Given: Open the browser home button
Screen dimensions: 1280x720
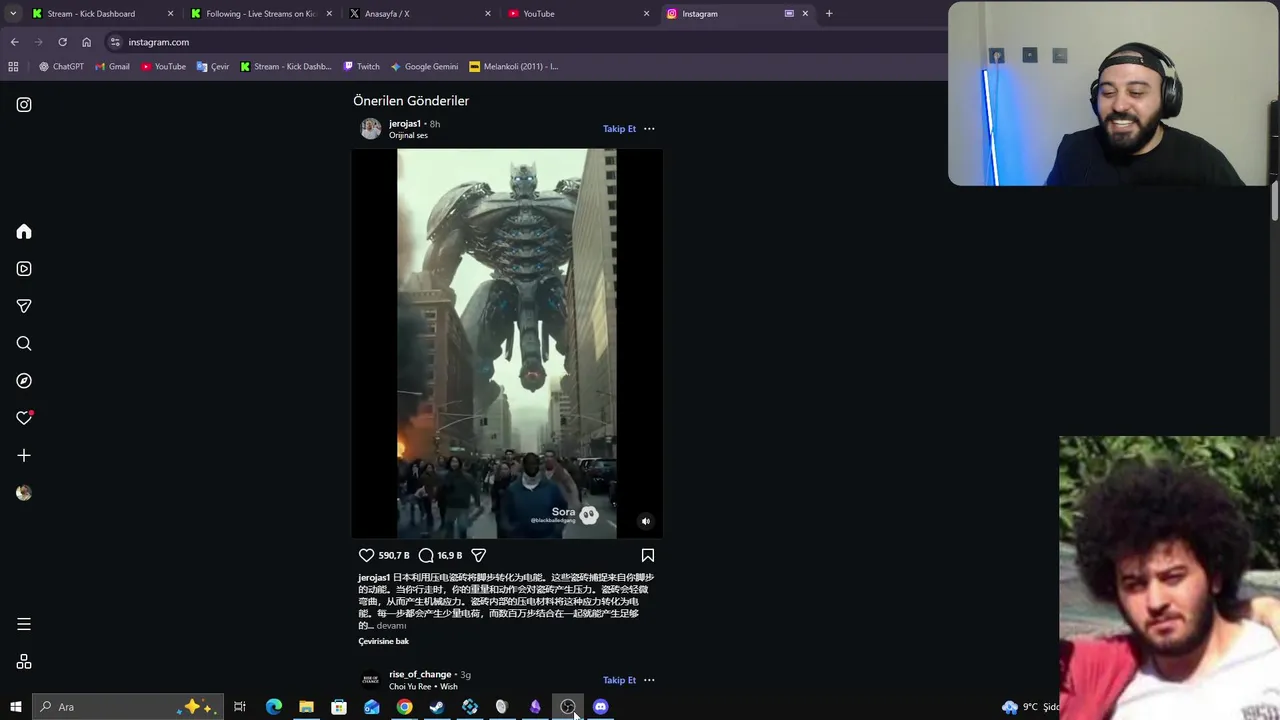Looking at the screenshot, I should pyautogui.click(x=86, y=42).
